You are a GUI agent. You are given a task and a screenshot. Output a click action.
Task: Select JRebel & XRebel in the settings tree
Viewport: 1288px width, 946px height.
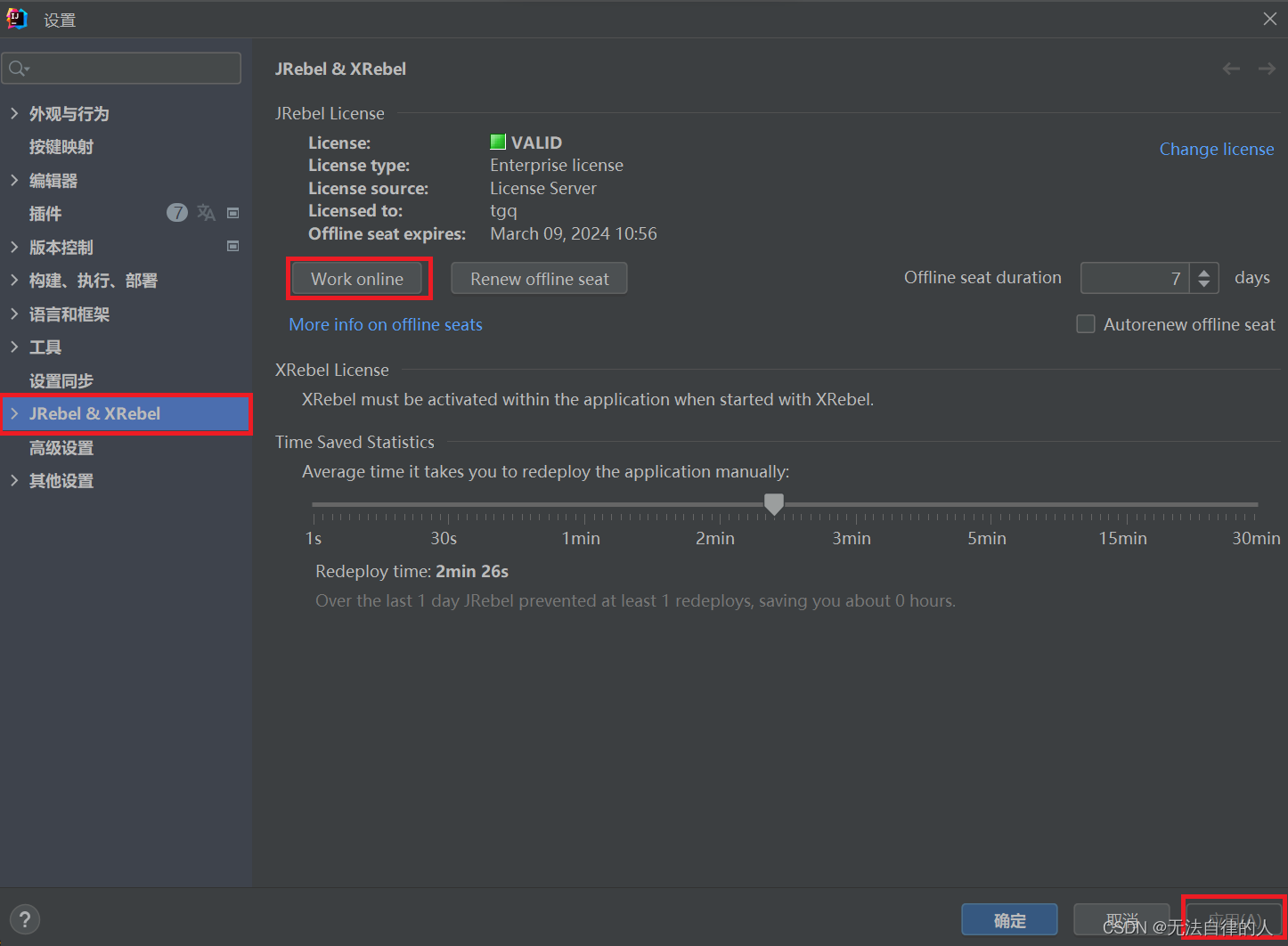[126, 413]
